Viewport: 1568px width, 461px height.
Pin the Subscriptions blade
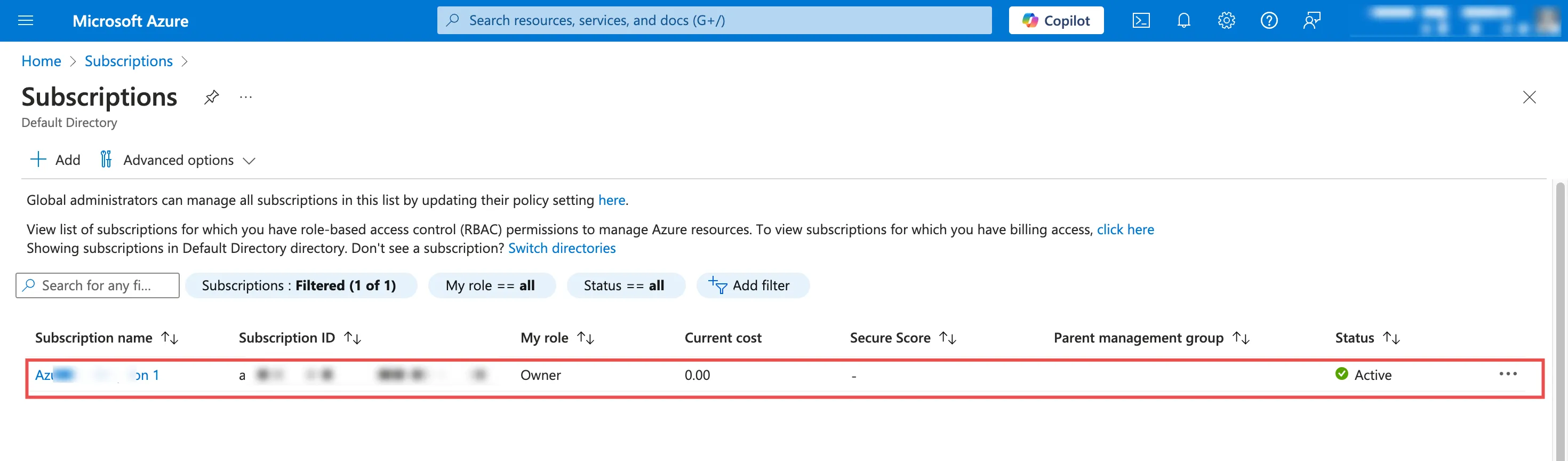click(211, 97)
